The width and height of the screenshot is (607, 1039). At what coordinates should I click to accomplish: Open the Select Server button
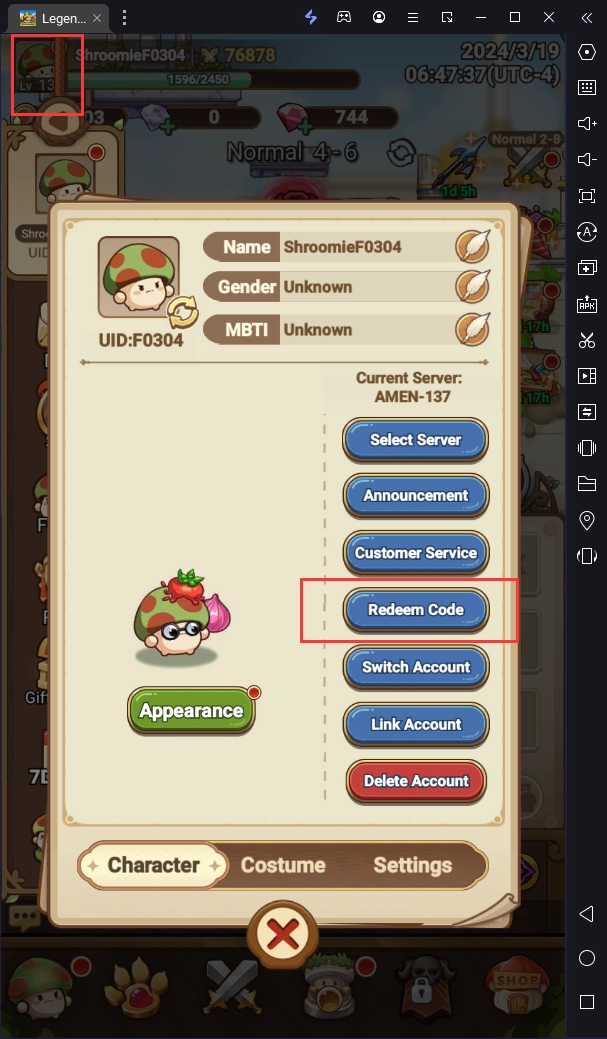point(415,440)
